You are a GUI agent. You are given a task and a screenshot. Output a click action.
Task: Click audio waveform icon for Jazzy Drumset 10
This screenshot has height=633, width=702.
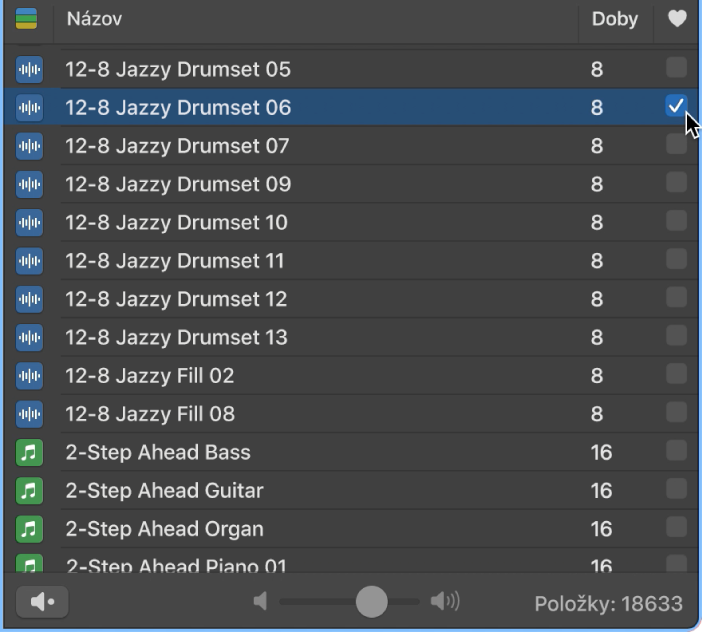tap(30, 222)
